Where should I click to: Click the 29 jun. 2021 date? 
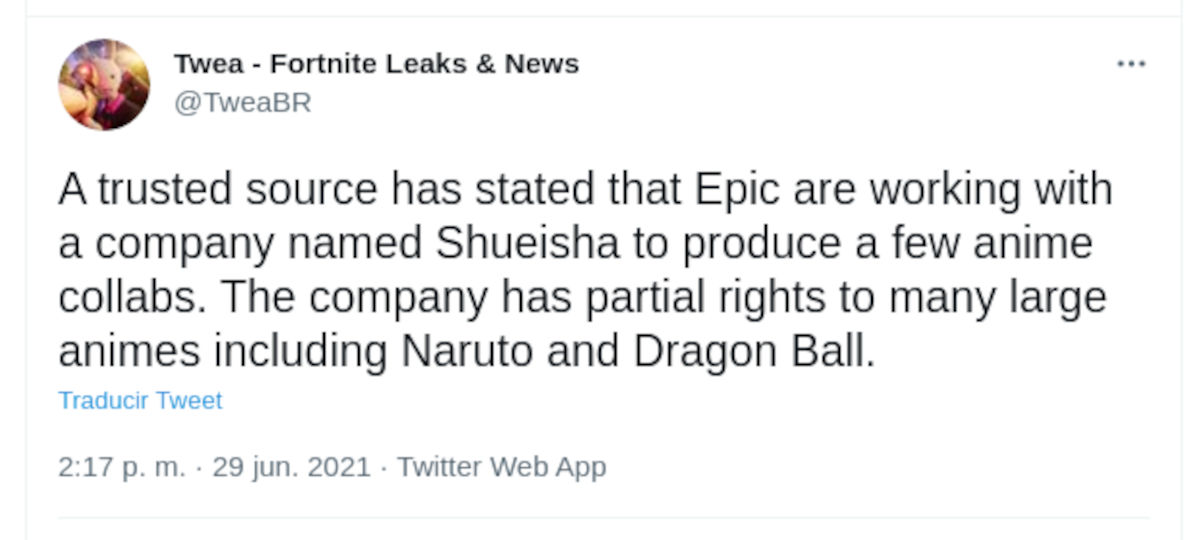tap(291, 467)
